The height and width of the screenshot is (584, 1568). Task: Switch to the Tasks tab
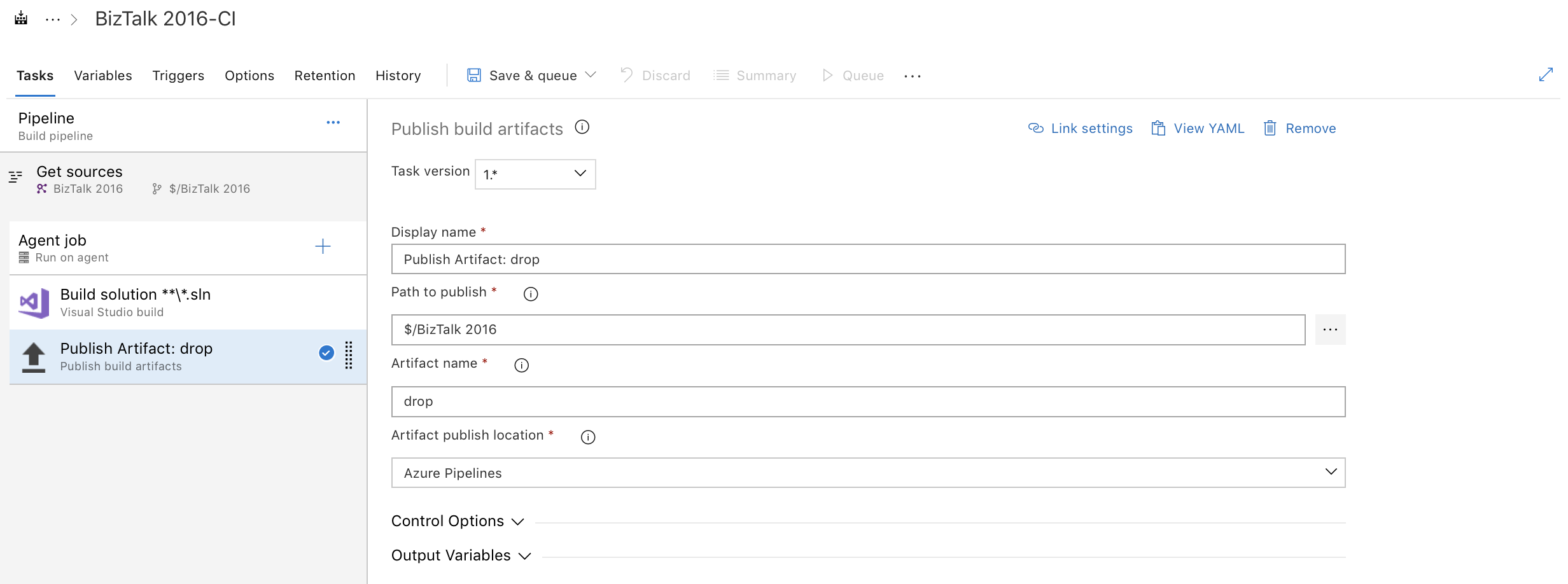pyautogui.click(x=35, y=76)
